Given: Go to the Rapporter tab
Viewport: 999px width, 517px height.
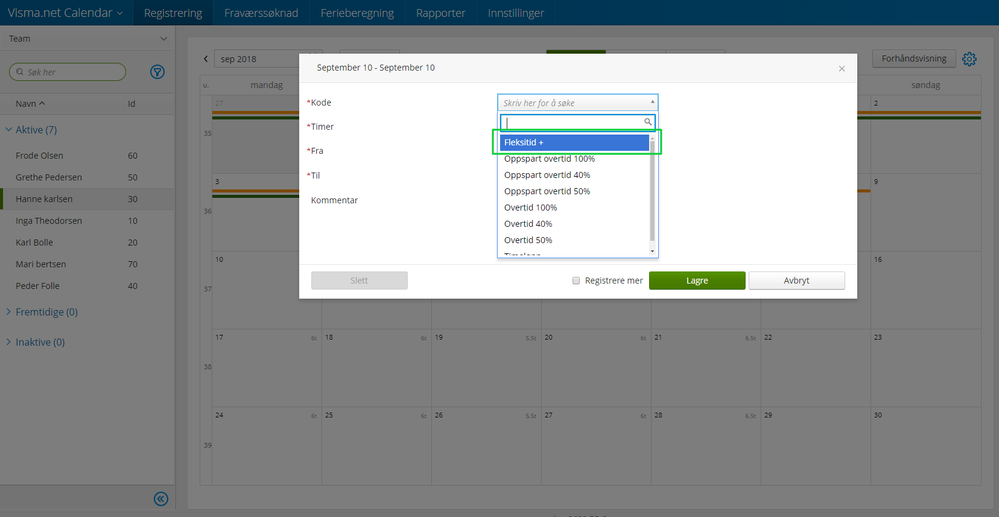Looking at the screenshot, I should (440, 13).
